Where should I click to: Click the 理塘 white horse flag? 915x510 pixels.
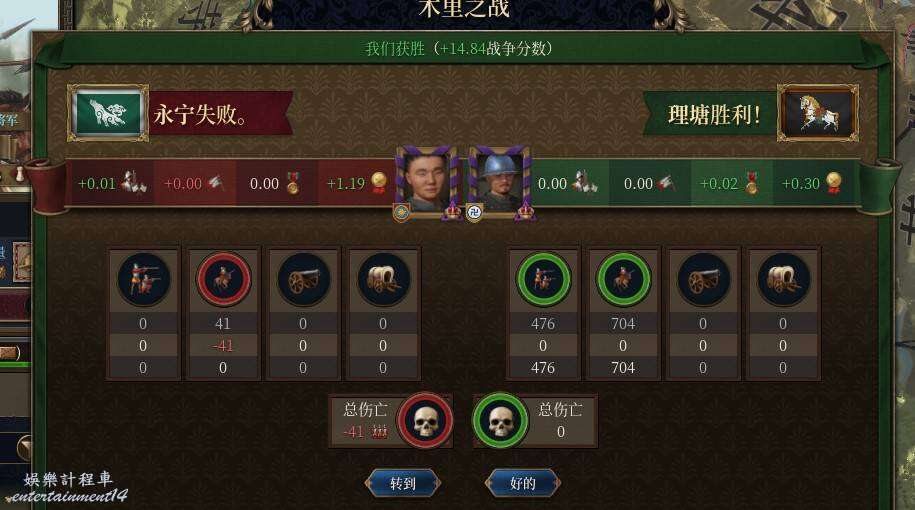coord(818,113)
